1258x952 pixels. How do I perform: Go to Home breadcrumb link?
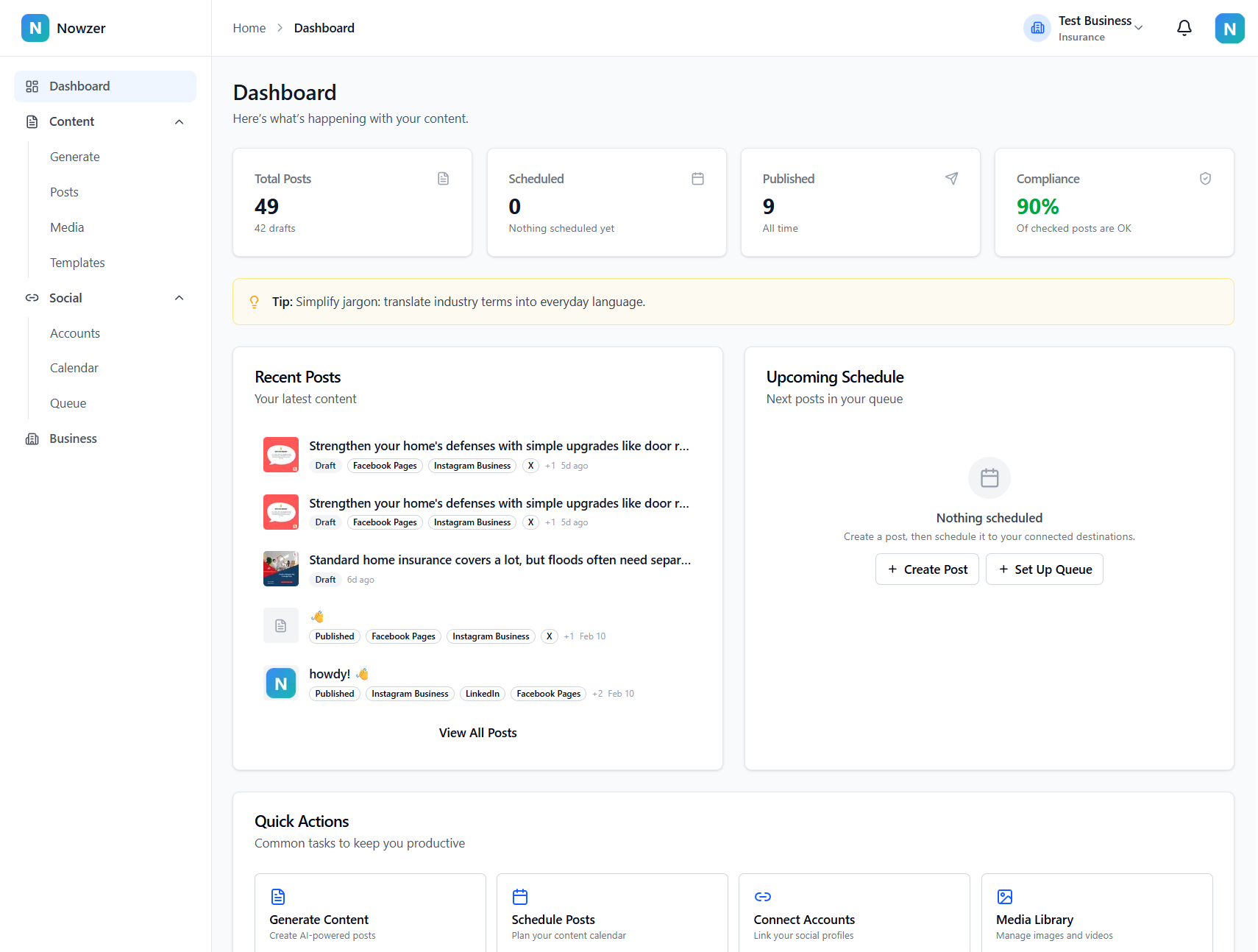tap(249, 28)
